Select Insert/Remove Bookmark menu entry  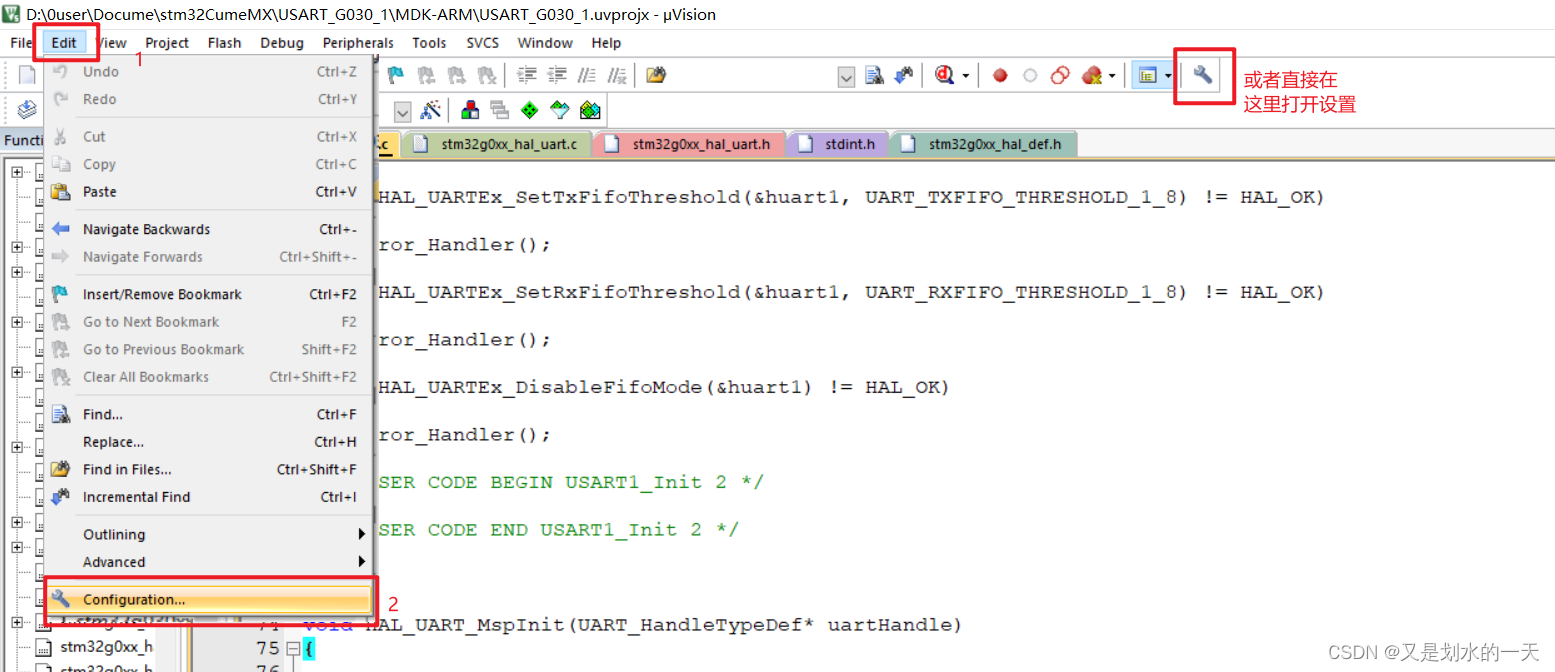pyautogui.click(x=210, y=294)
